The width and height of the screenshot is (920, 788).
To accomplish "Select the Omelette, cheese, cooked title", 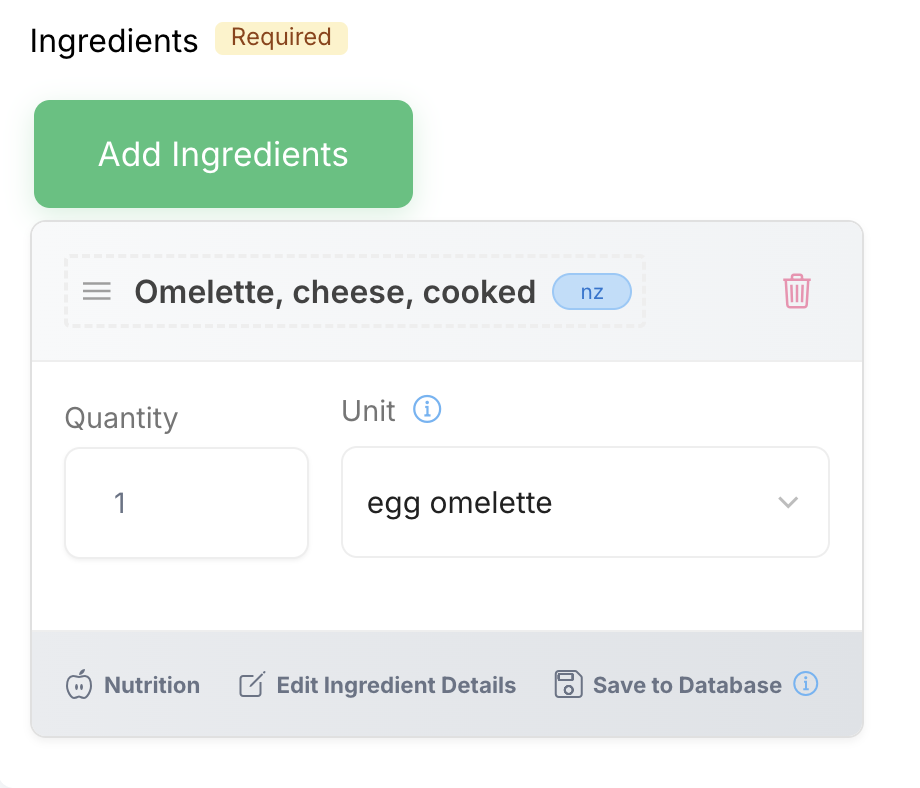I will tap(335, 292).
